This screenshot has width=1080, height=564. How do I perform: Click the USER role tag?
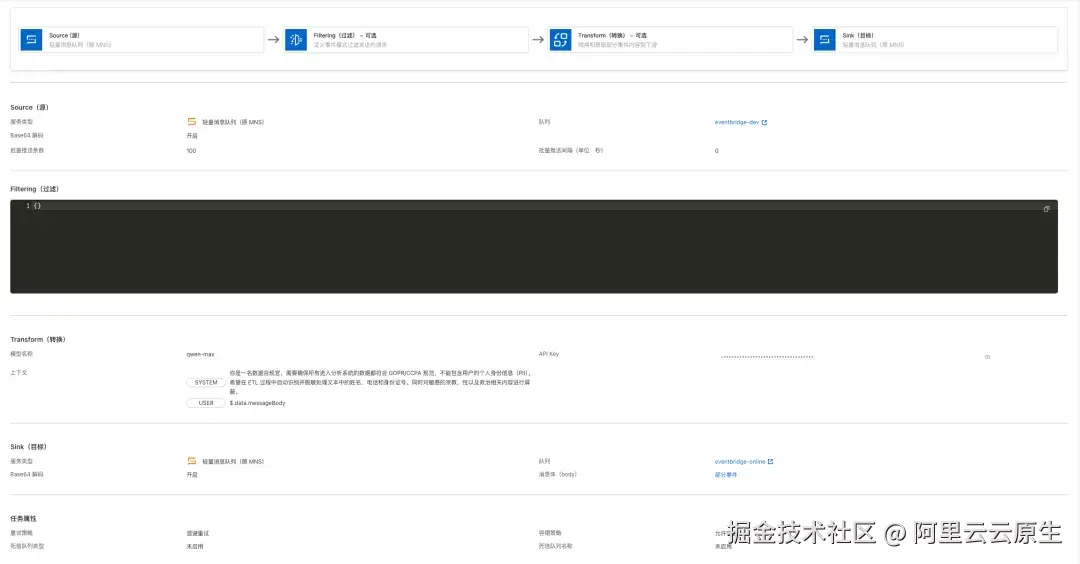click(x=205, y=403)
